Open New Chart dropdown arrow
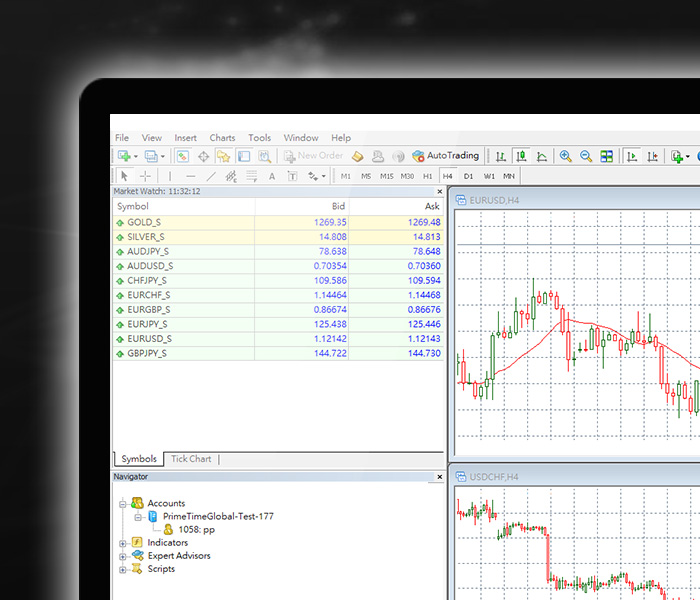The height and width of the screenshot is (600, 700). click(136, 156)
